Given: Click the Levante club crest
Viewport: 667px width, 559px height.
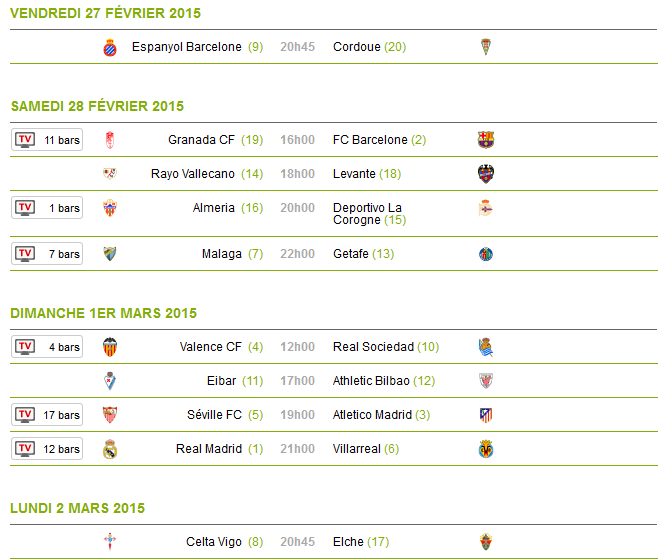Looking at the screenshot, I should pyautogui.click(x=486, y=174).
